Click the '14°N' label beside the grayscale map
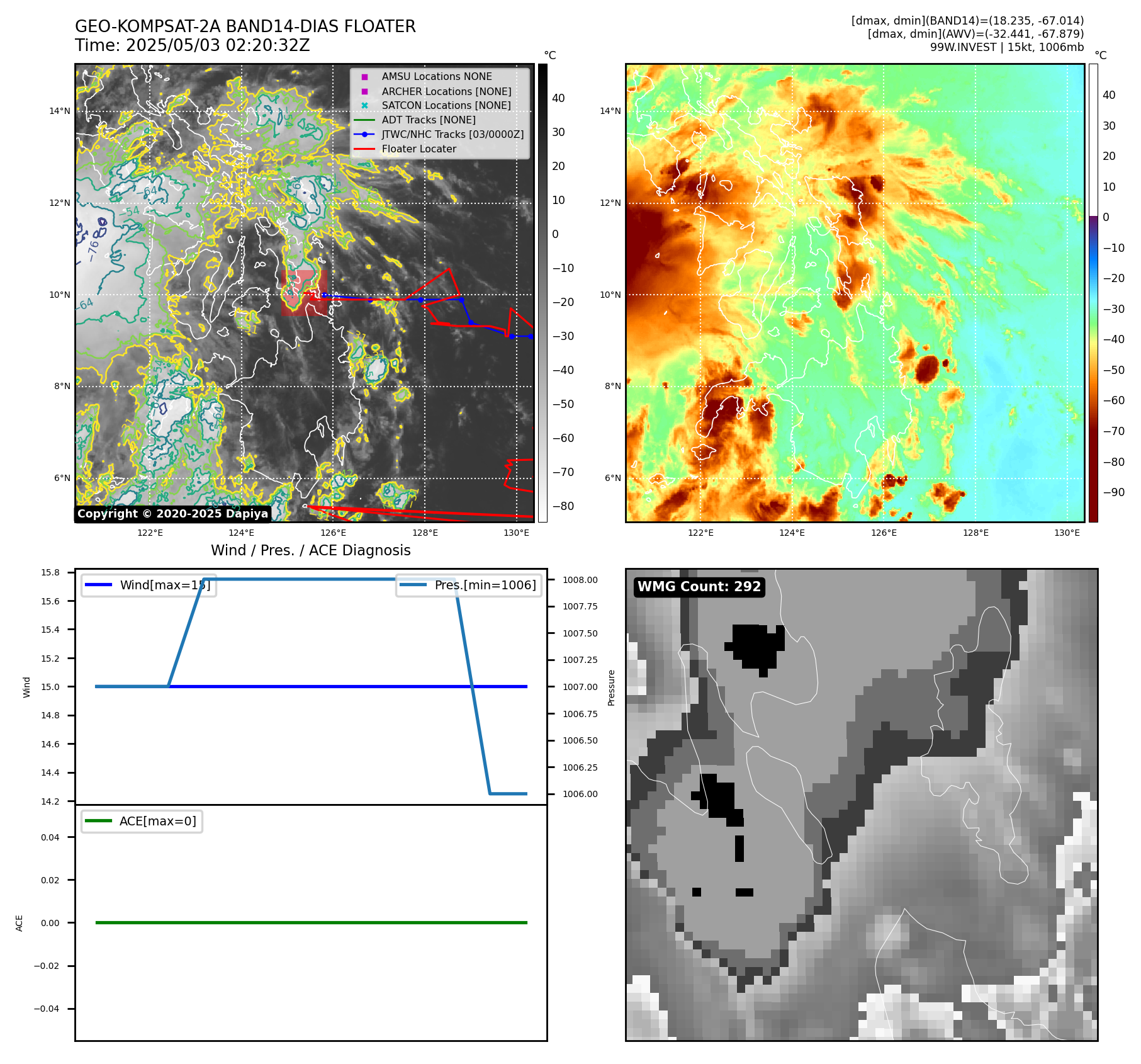Viewport: 1141px width, 1064px height. 60,111
